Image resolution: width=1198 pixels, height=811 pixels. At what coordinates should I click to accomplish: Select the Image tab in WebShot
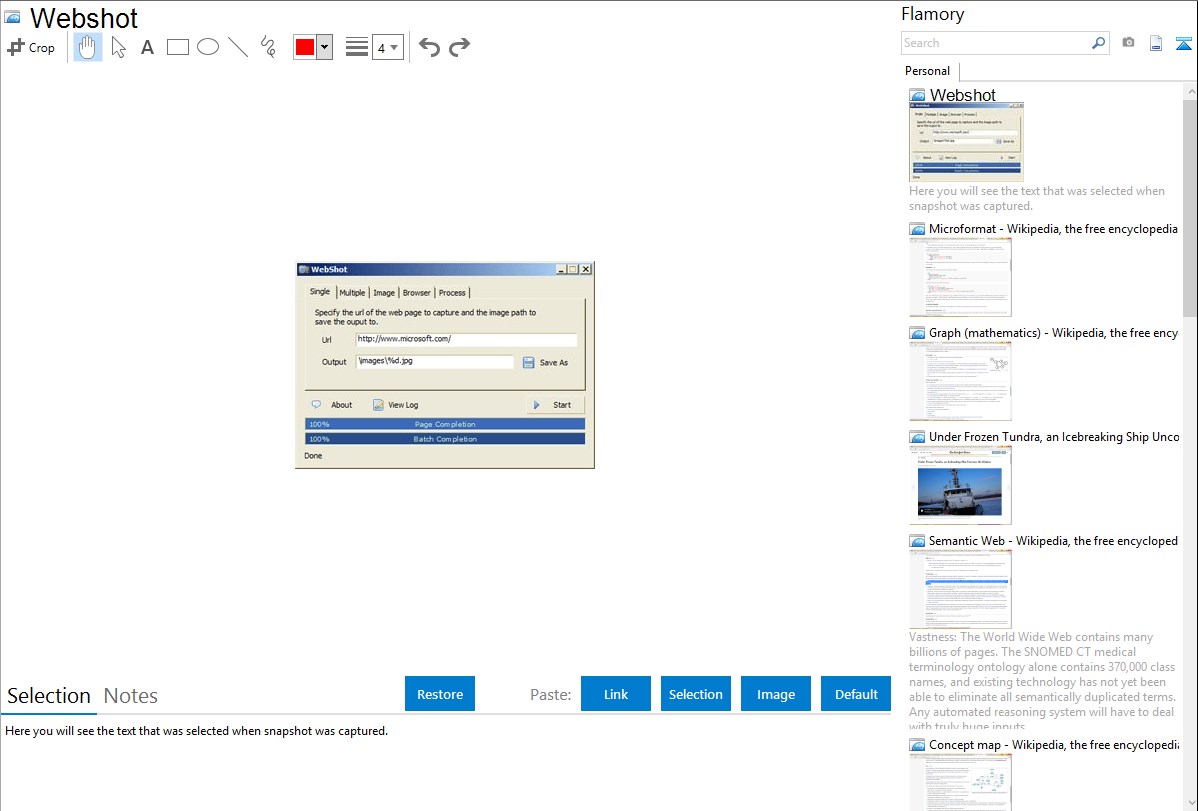[384, 293]
